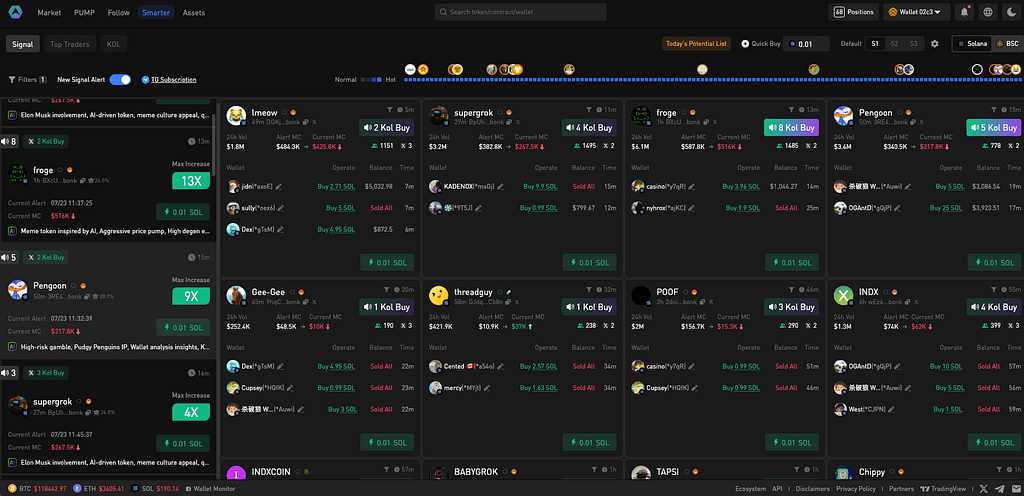Open the Wallet 02c3 dropdown

pos(917,12)
